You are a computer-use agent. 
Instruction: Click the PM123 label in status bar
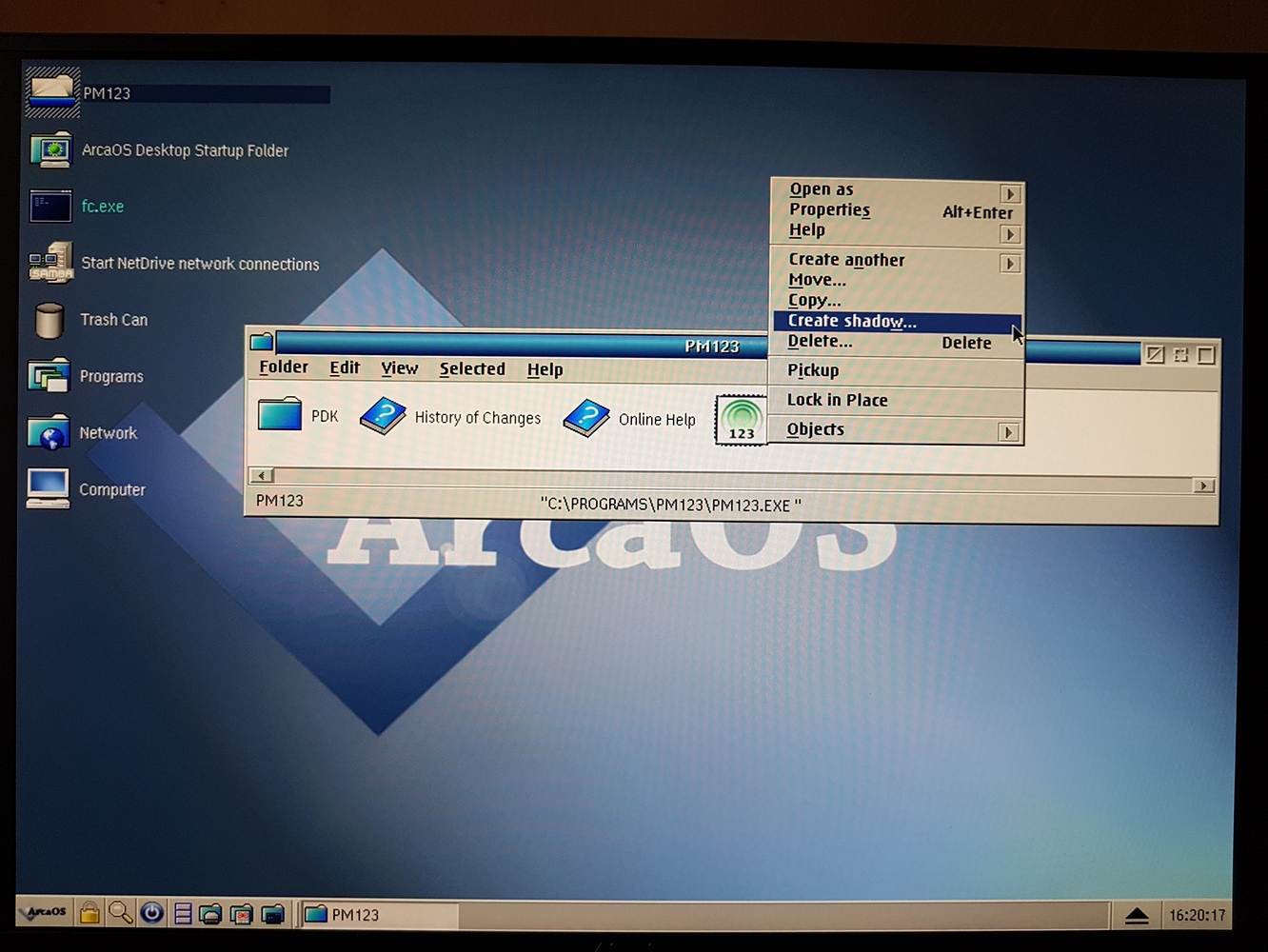[x=280, y=500]
